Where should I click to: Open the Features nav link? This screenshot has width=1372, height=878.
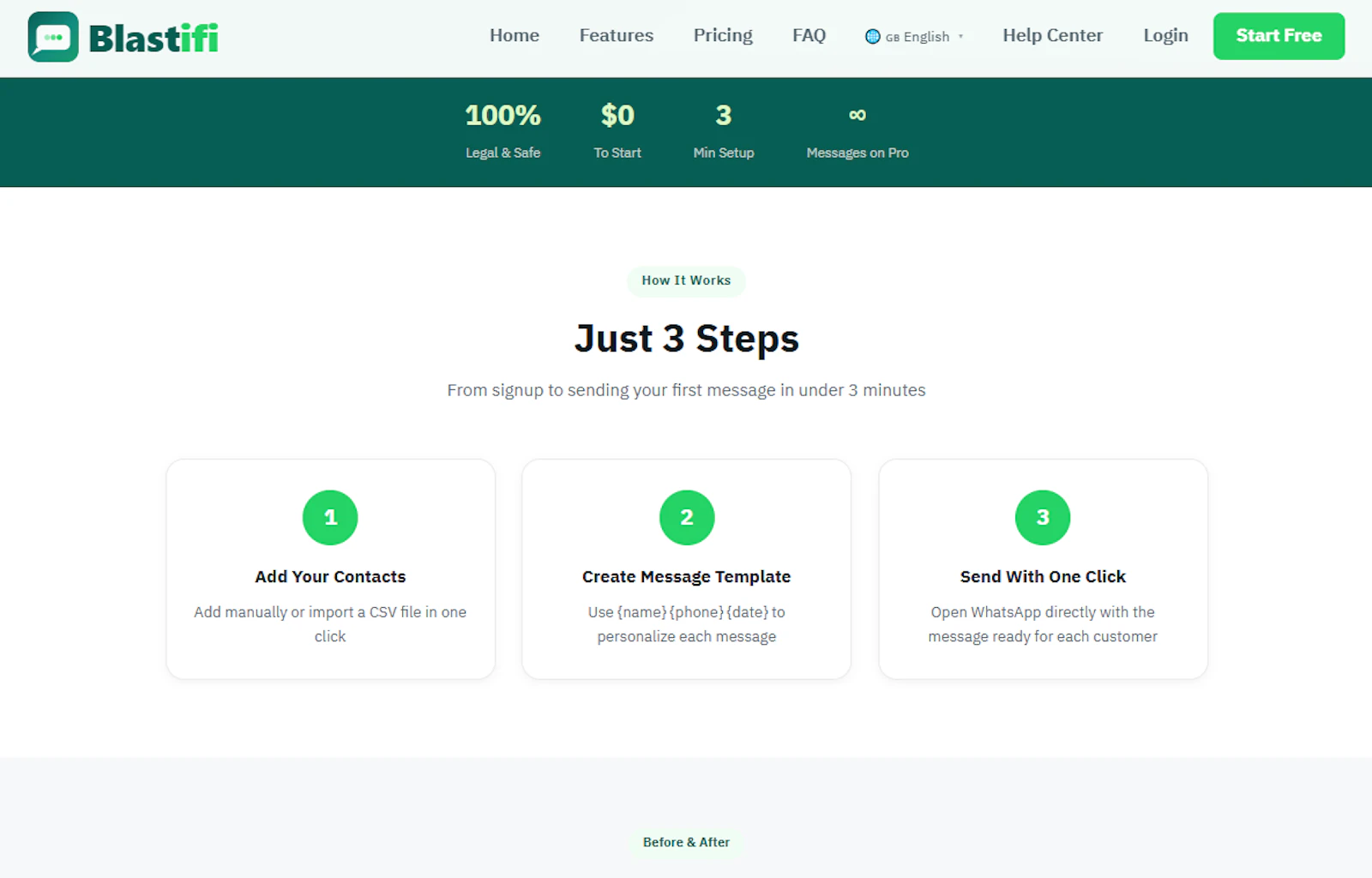(617, 35)
